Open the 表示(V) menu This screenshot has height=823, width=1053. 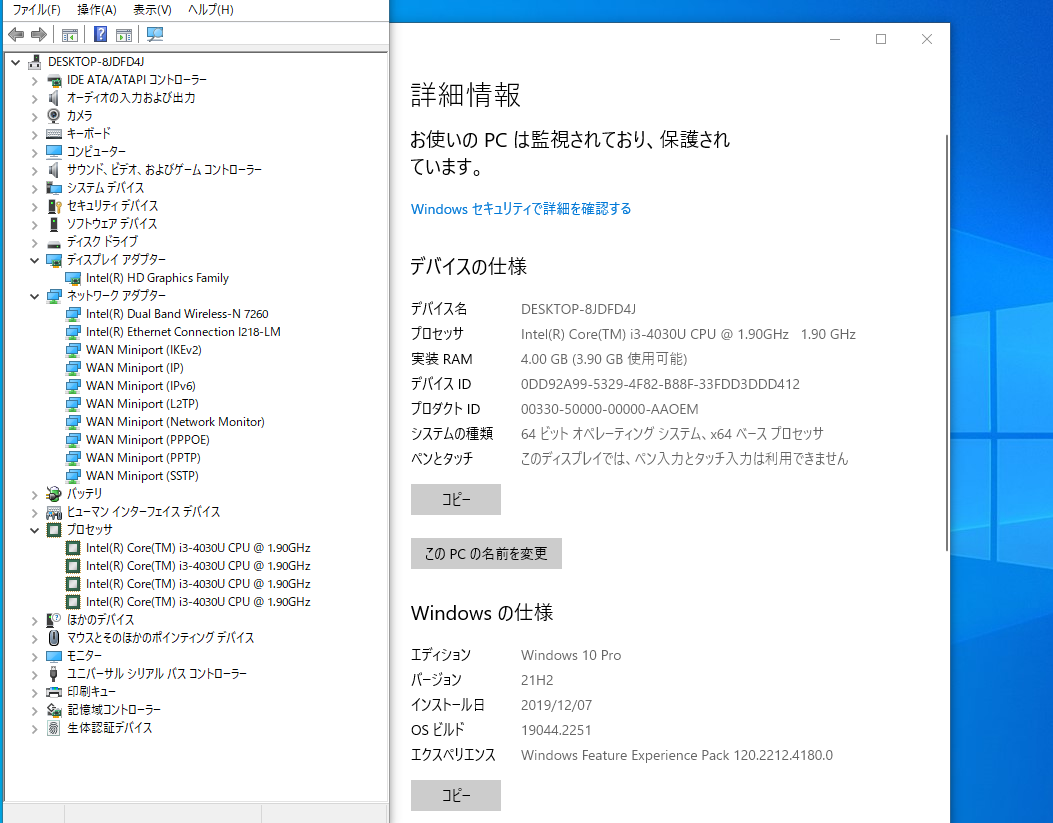152,9
